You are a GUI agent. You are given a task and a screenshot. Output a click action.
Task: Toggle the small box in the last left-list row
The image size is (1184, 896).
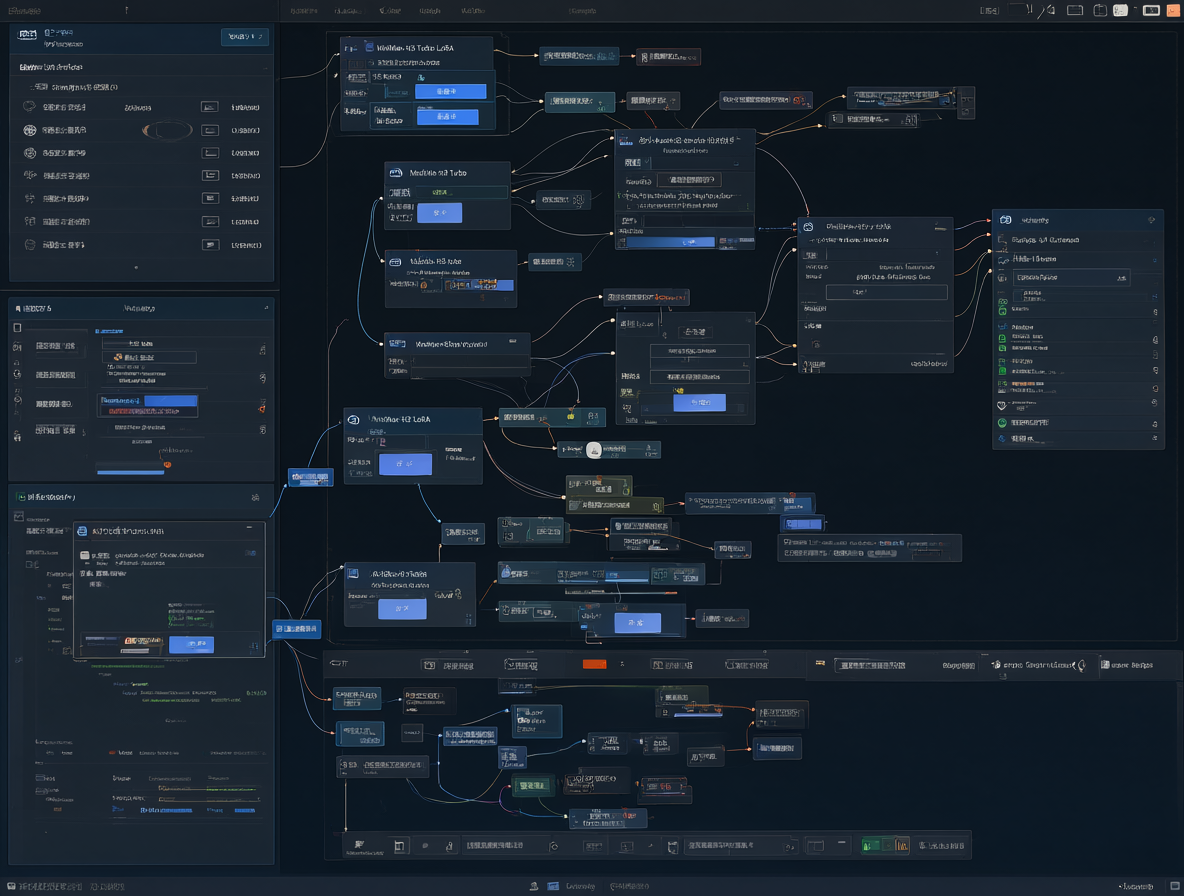coord(210,245)
